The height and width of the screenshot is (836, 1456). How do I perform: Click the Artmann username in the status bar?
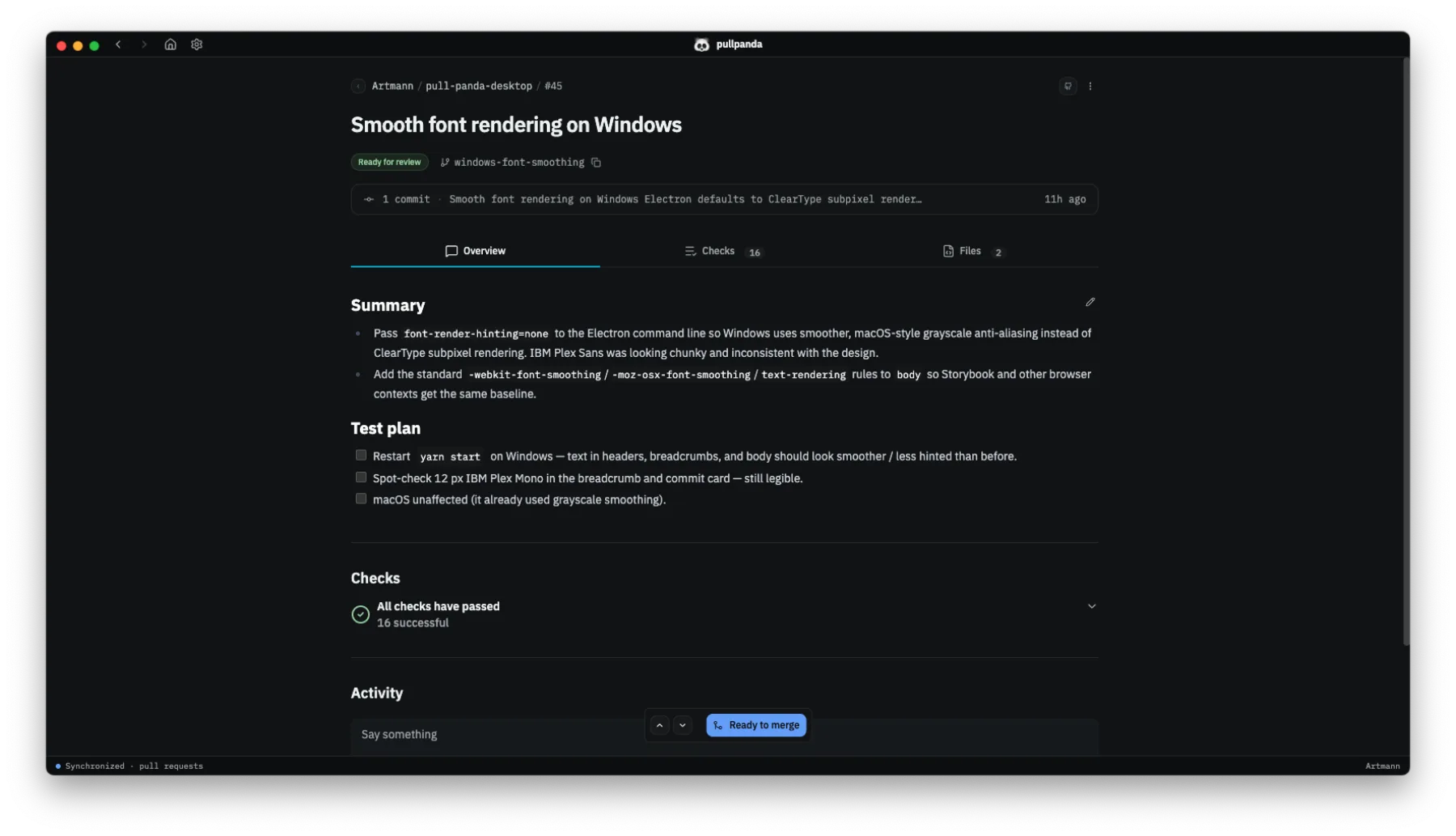tap(1382, 766)
